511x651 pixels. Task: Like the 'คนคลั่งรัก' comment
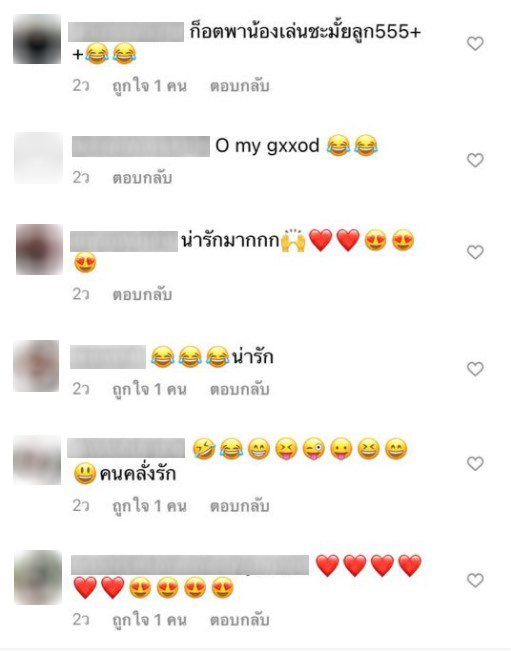[475, 463]
